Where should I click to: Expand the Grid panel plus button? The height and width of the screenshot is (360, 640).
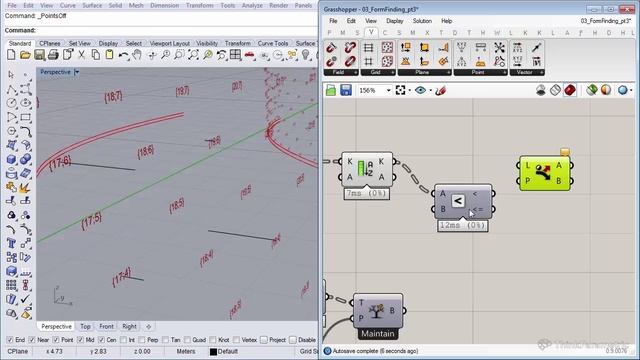coord(393,72)
